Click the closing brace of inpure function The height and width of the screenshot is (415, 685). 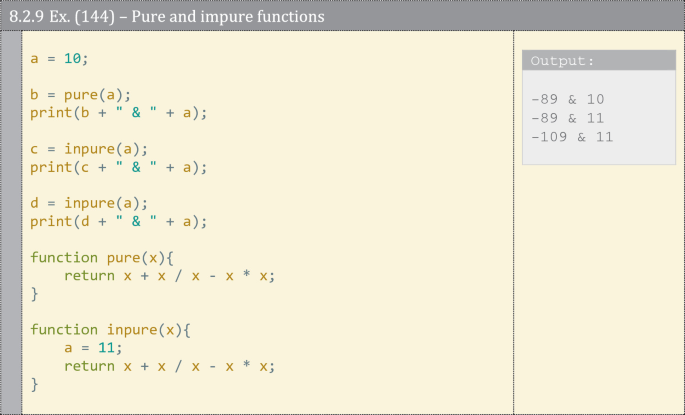(x=34, y=384)
